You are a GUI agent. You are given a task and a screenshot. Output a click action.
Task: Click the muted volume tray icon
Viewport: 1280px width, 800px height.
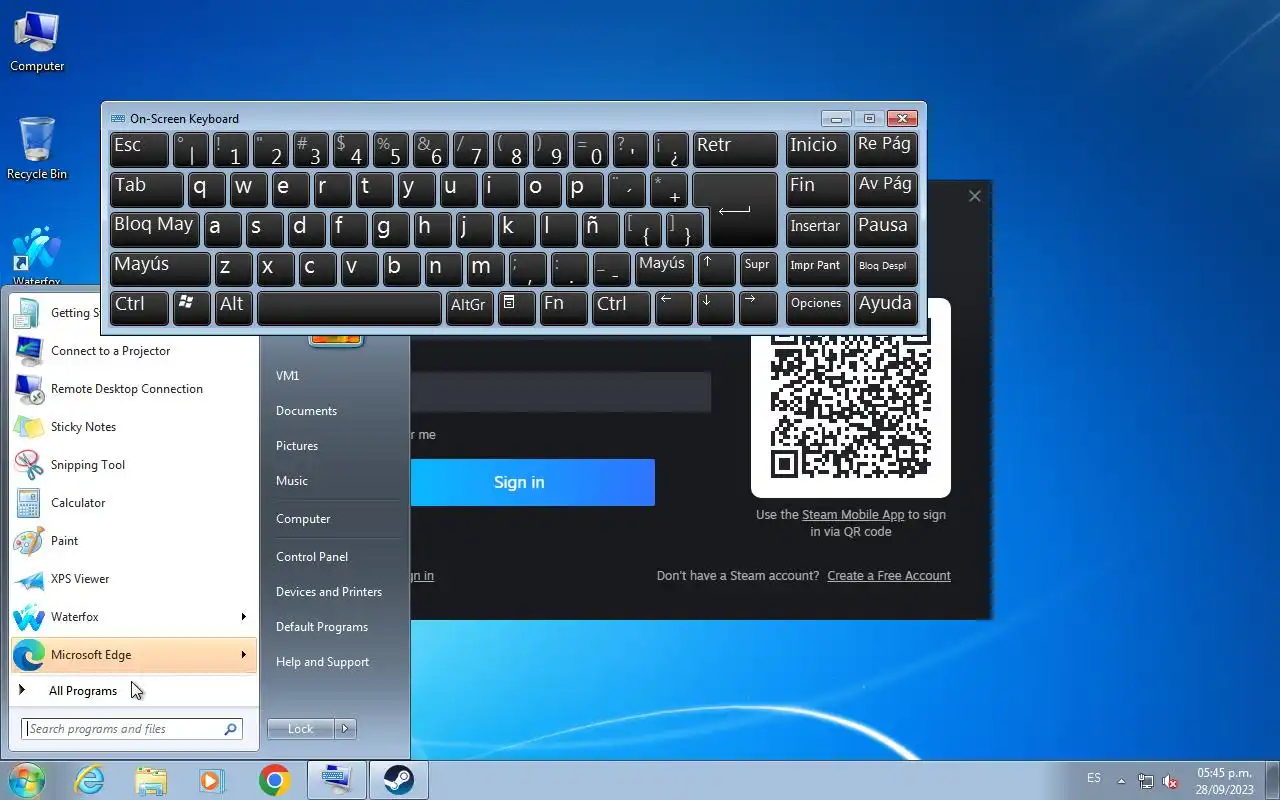pyautogui.click(x=1170, y=781)
